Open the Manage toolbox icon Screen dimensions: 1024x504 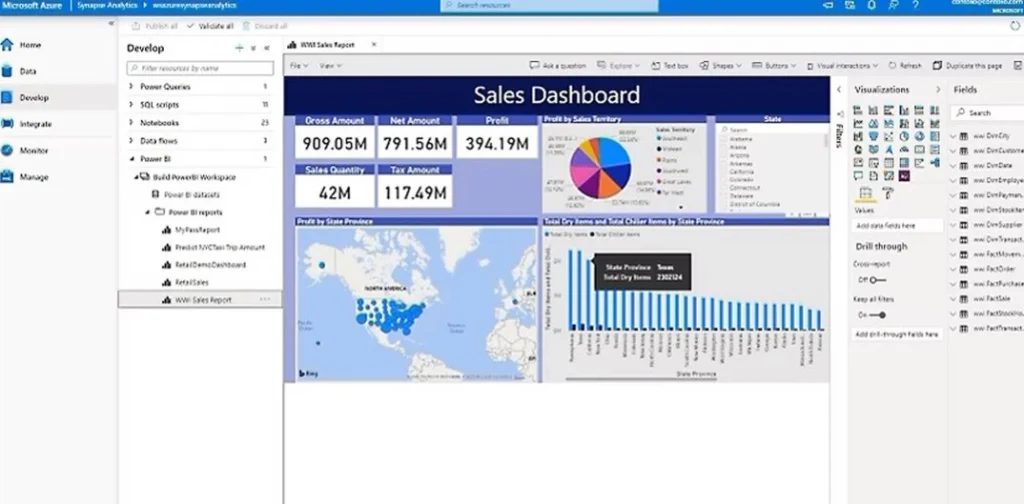click(7, 176)
